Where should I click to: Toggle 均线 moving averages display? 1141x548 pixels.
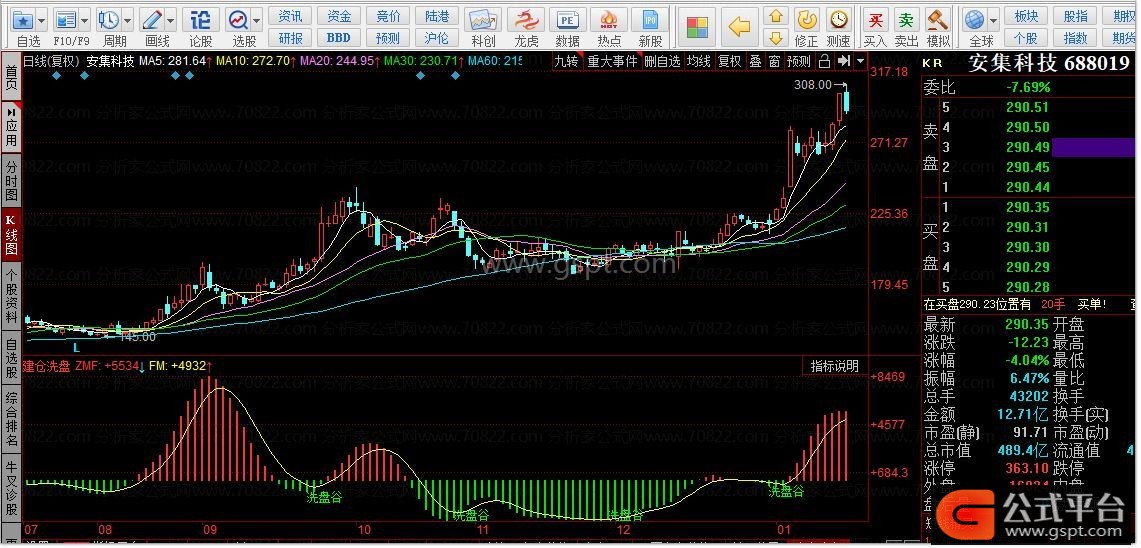[698, 61]
